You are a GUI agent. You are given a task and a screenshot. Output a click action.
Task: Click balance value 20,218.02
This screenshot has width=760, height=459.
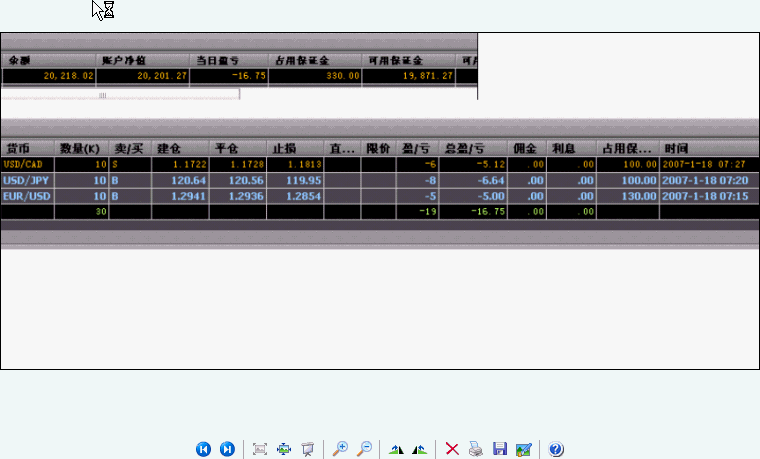[x=68, y=76]
